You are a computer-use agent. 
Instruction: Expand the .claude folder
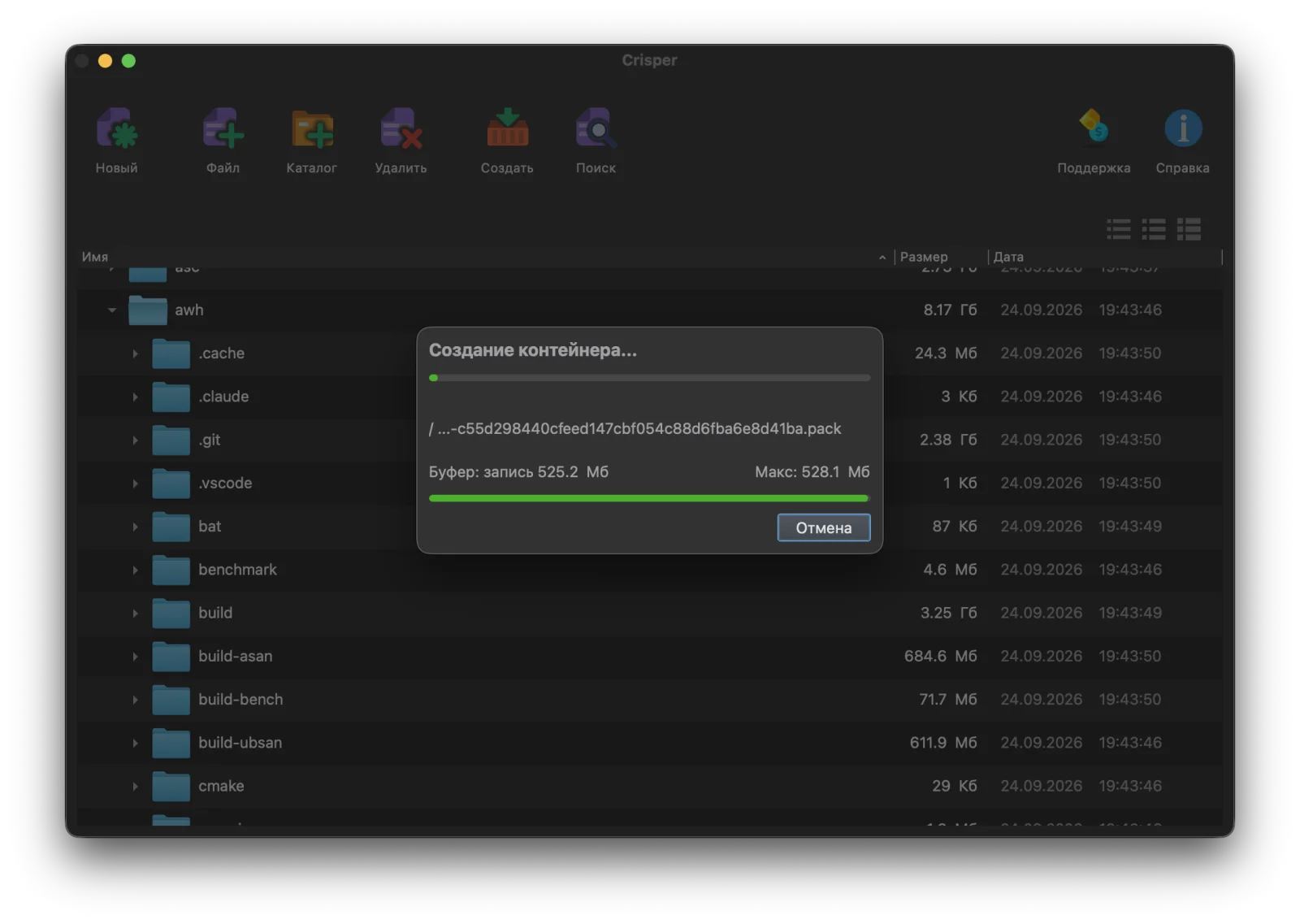135,397
